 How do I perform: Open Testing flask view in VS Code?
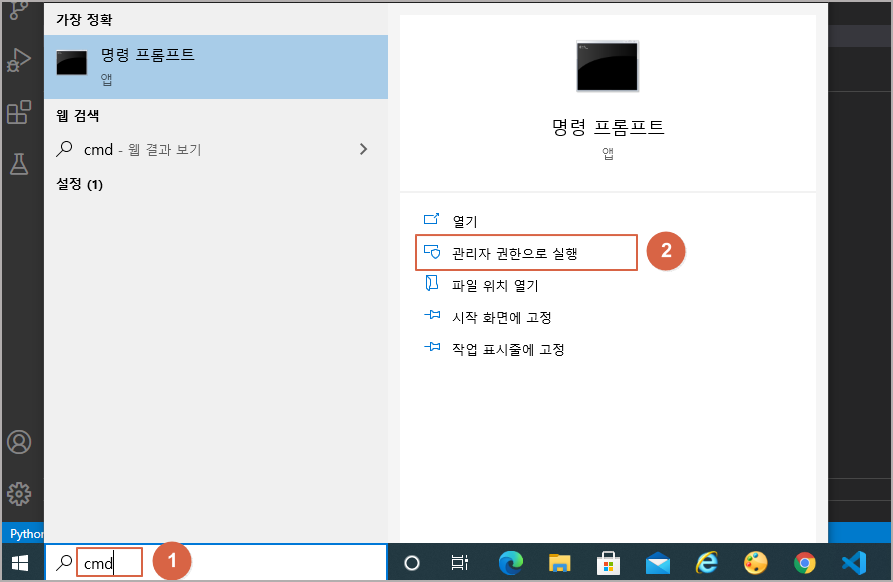click(x=19, y=165)
